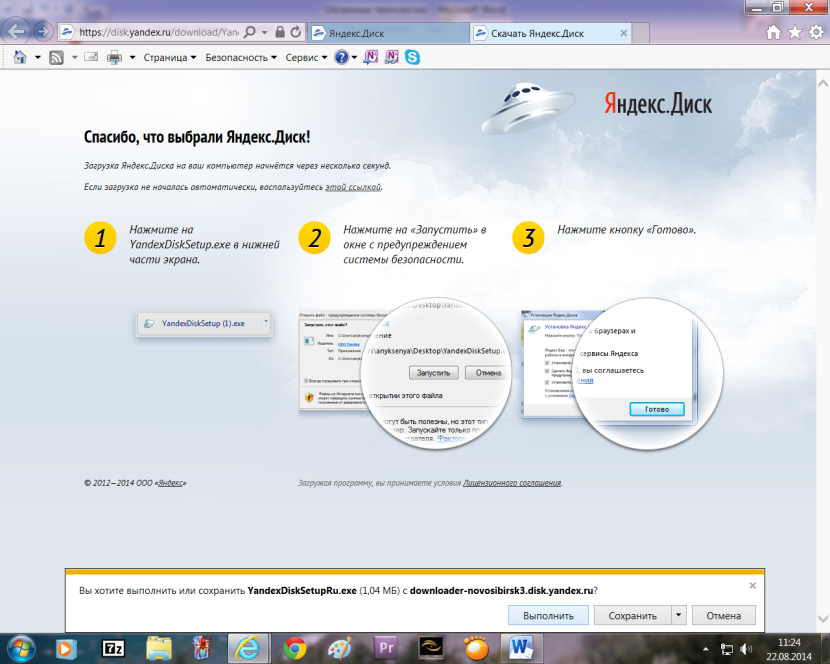
Task: Open browser Tools via the gear icon
Action: pos(815,32)
